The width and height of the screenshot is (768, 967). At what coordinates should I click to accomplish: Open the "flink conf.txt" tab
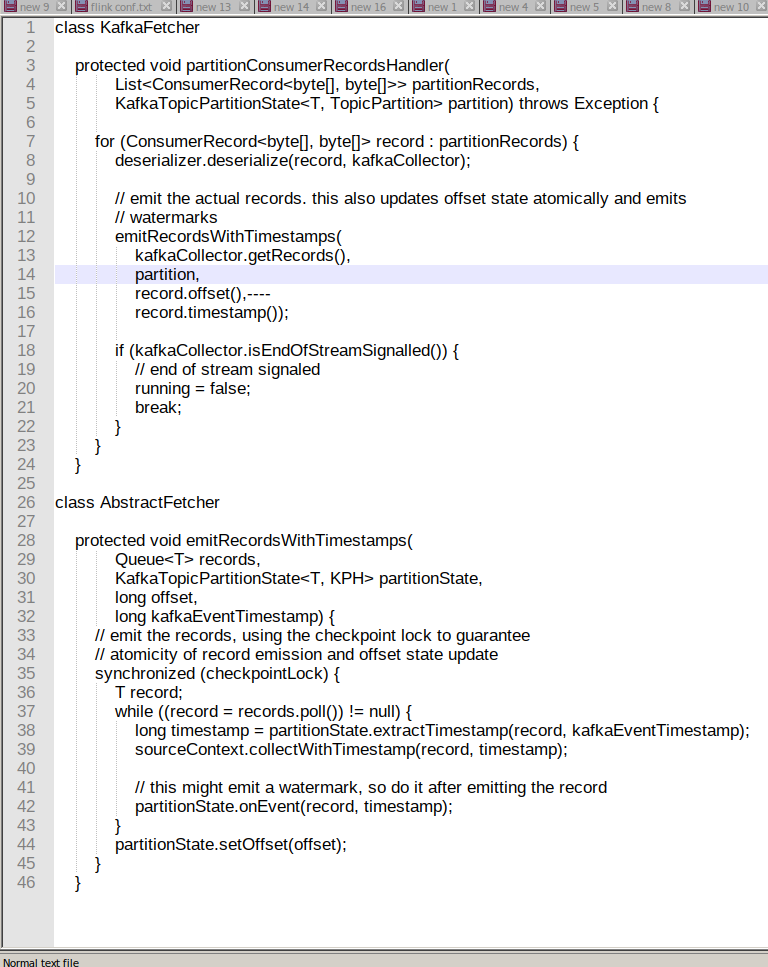pyautogui.click(x=120, y=7)
